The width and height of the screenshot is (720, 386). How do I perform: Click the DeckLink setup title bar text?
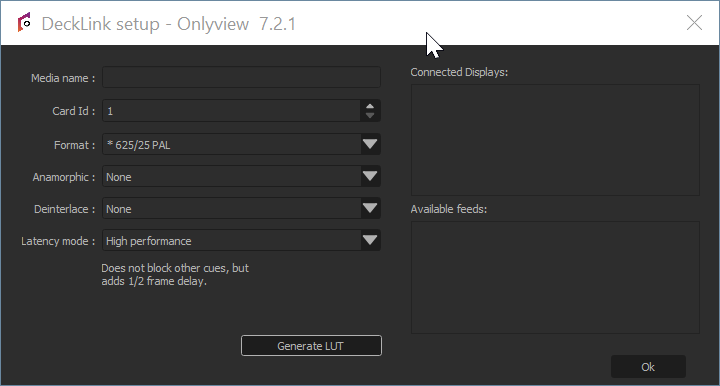point(169,24)
